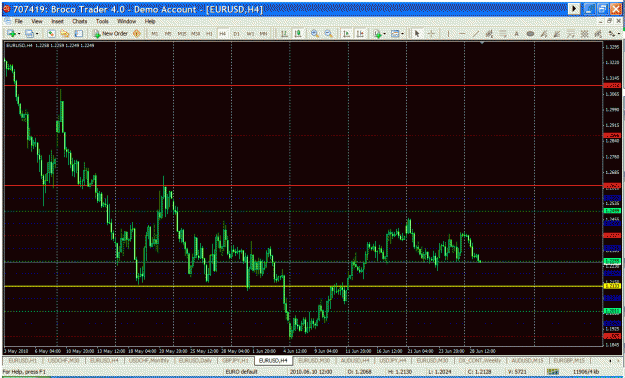
Task: Select the Crosshair tool
Action: 431,34
